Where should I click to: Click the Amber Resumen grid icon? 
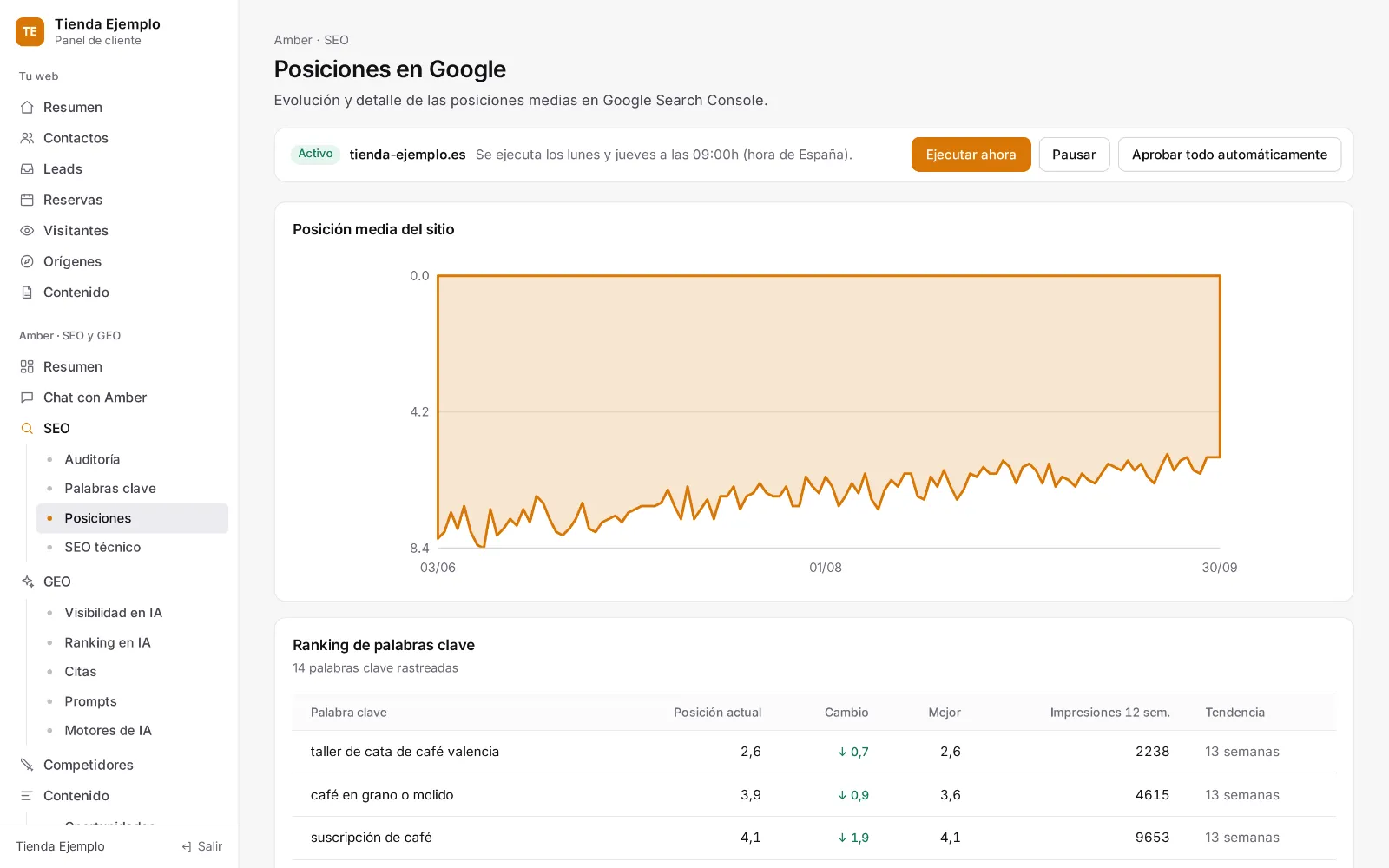tap(27, 367)
